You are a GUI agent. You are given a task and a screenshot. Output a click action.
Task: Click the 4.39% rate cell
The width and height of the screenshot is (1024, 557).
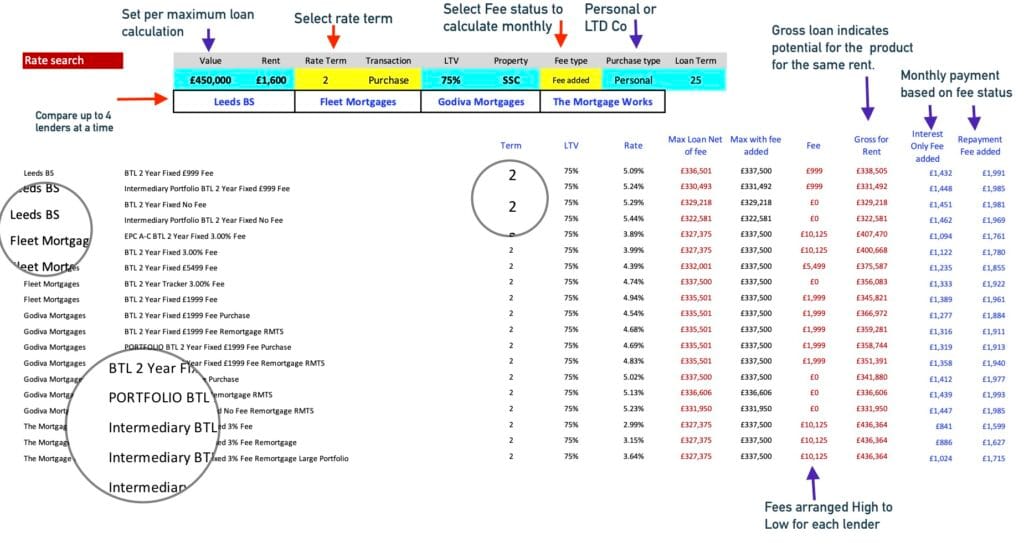tap(633, 266)
